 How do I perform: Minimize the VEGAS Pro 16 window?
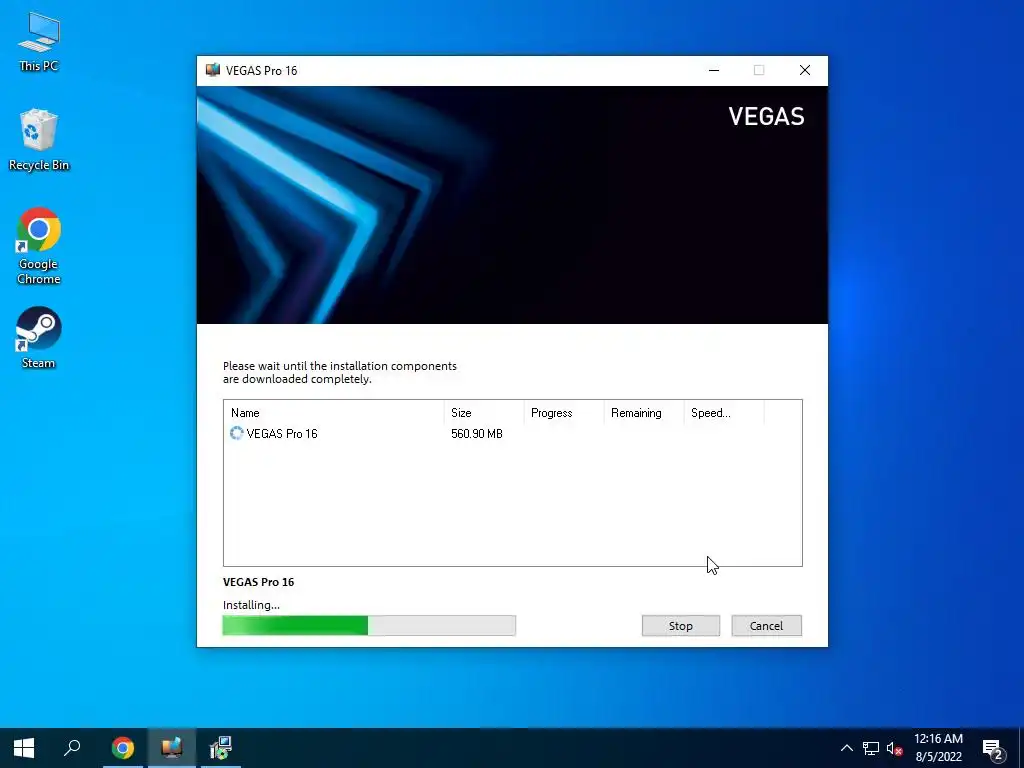[714, 71]
